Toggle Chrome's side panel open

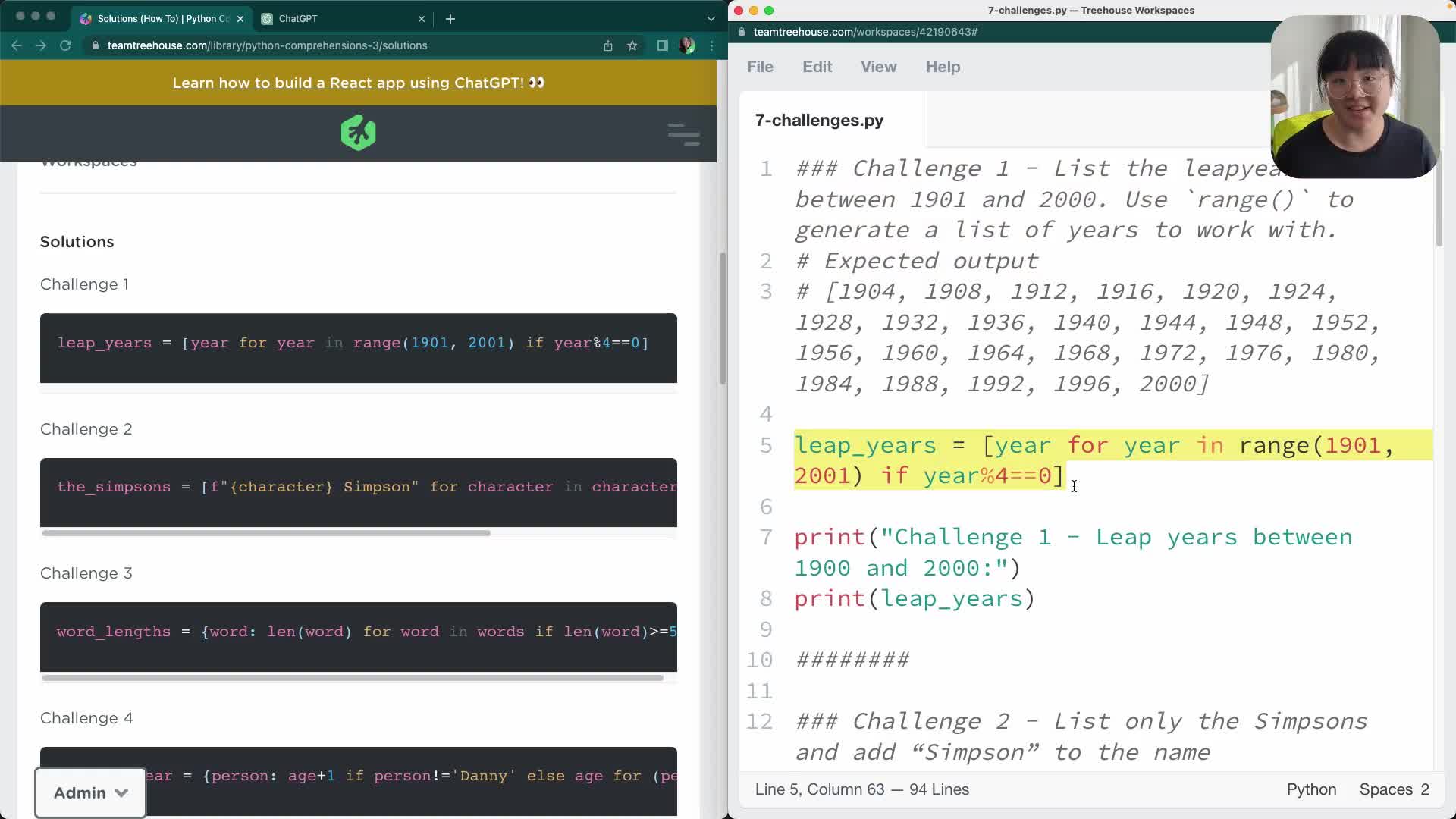tap(662, 45)
